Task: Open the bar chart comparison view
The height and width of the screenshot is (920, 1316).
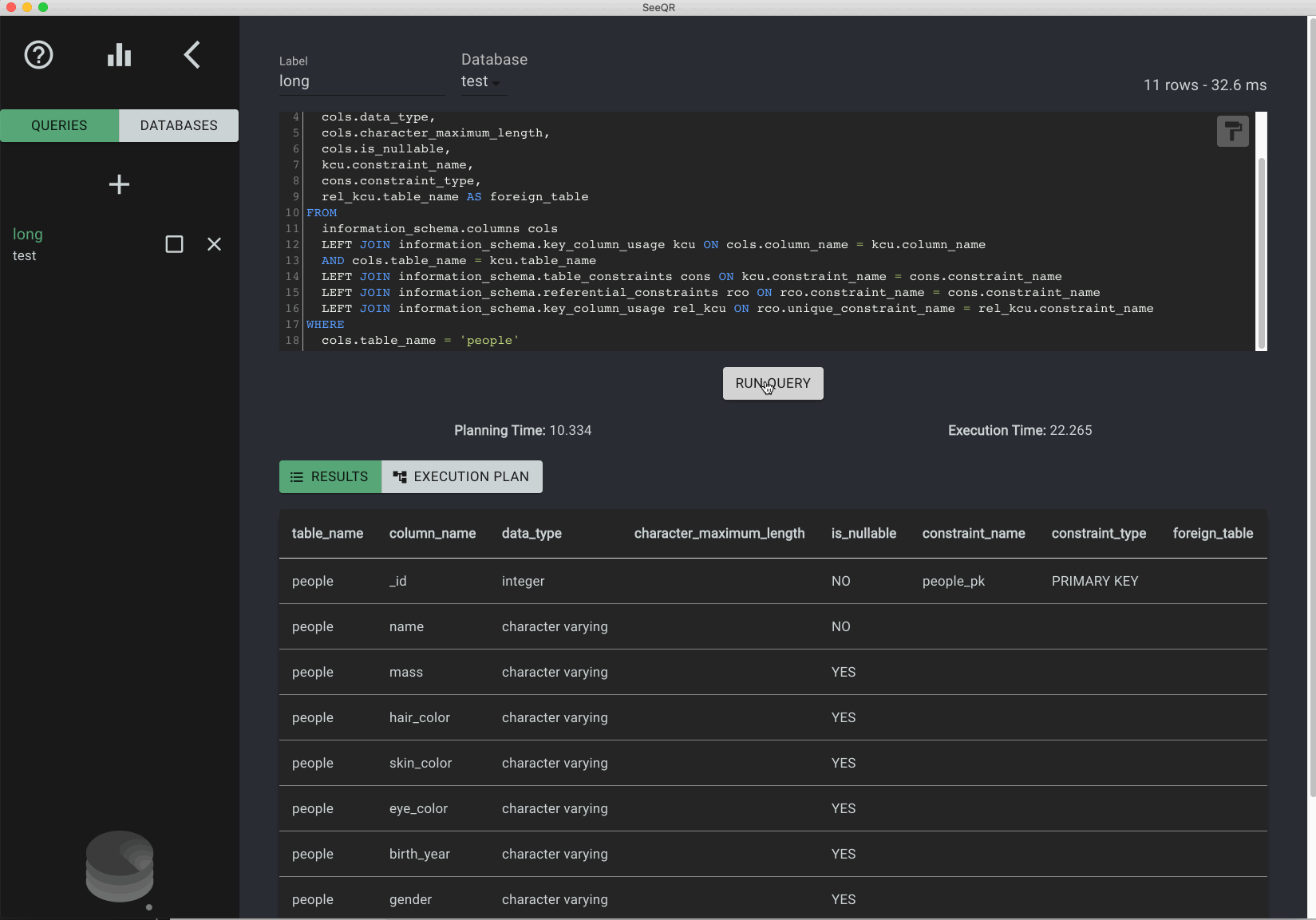Action: point(119,55)
